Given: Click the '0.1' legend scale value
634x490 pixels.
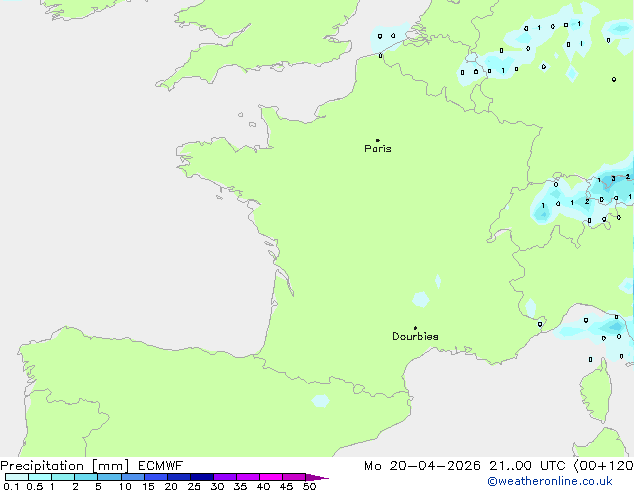Looking at the screenshot, I should 11,486.
